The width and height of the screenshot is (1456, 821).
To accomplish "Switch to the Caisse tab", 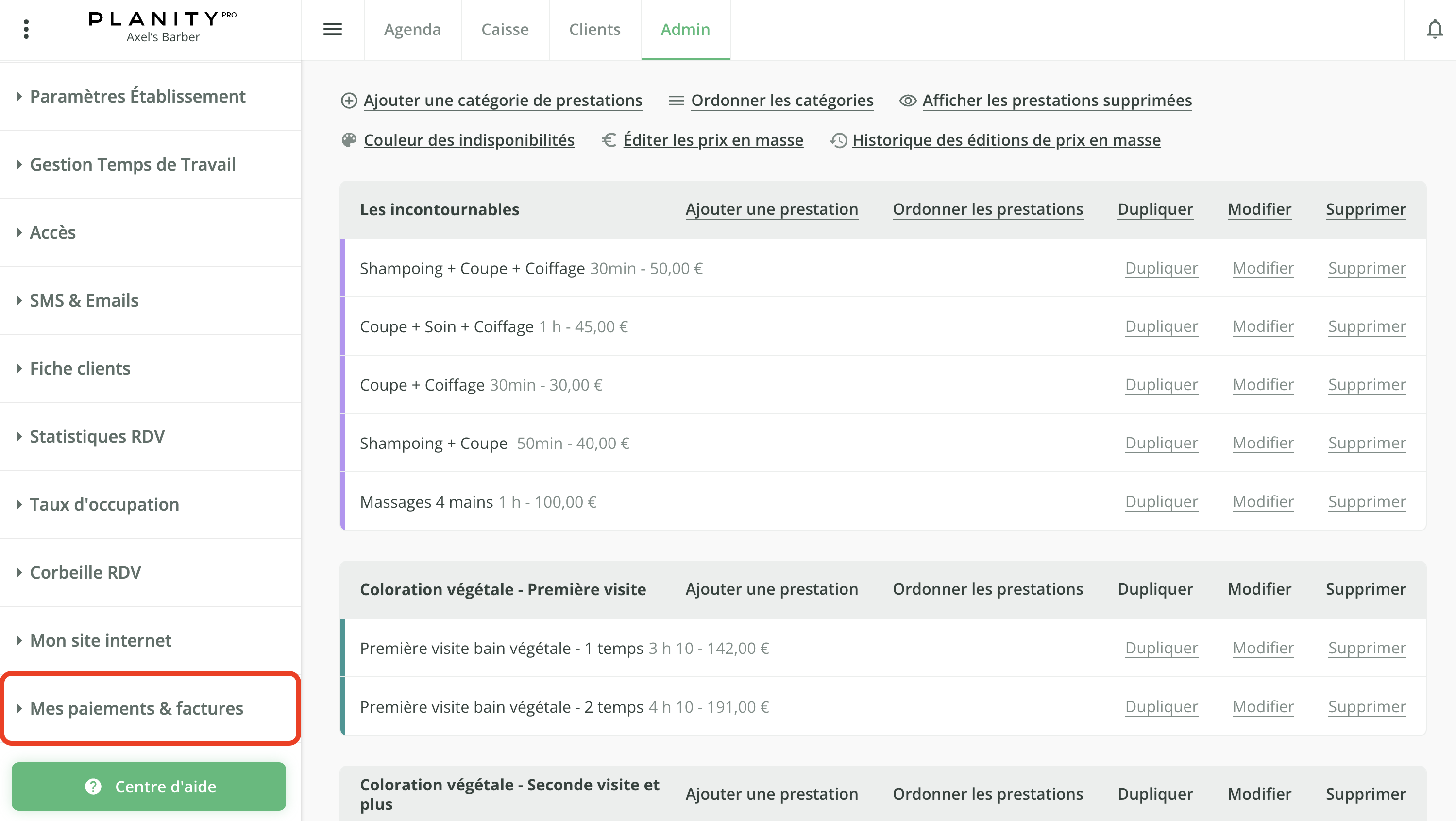I will 505,29.
